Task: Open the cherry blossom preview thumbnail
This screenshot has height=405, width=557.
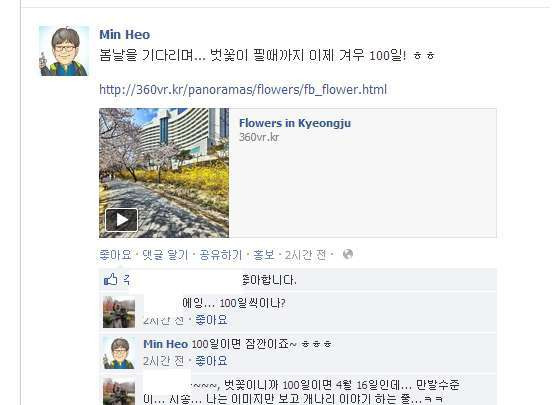Action: tap(164, 173)
